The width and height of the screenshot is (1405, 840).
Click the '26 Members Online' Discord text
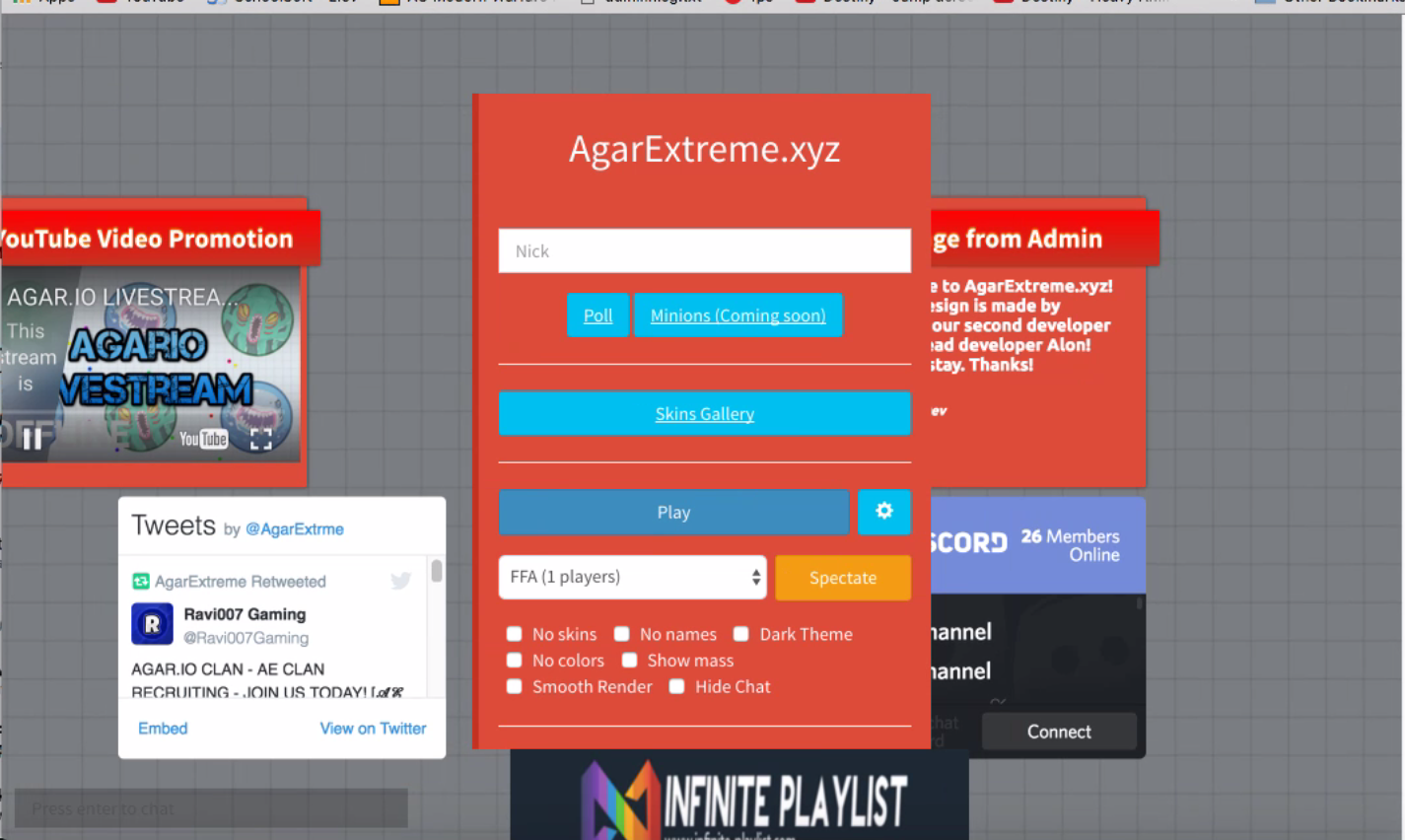tap(1071, 545)
